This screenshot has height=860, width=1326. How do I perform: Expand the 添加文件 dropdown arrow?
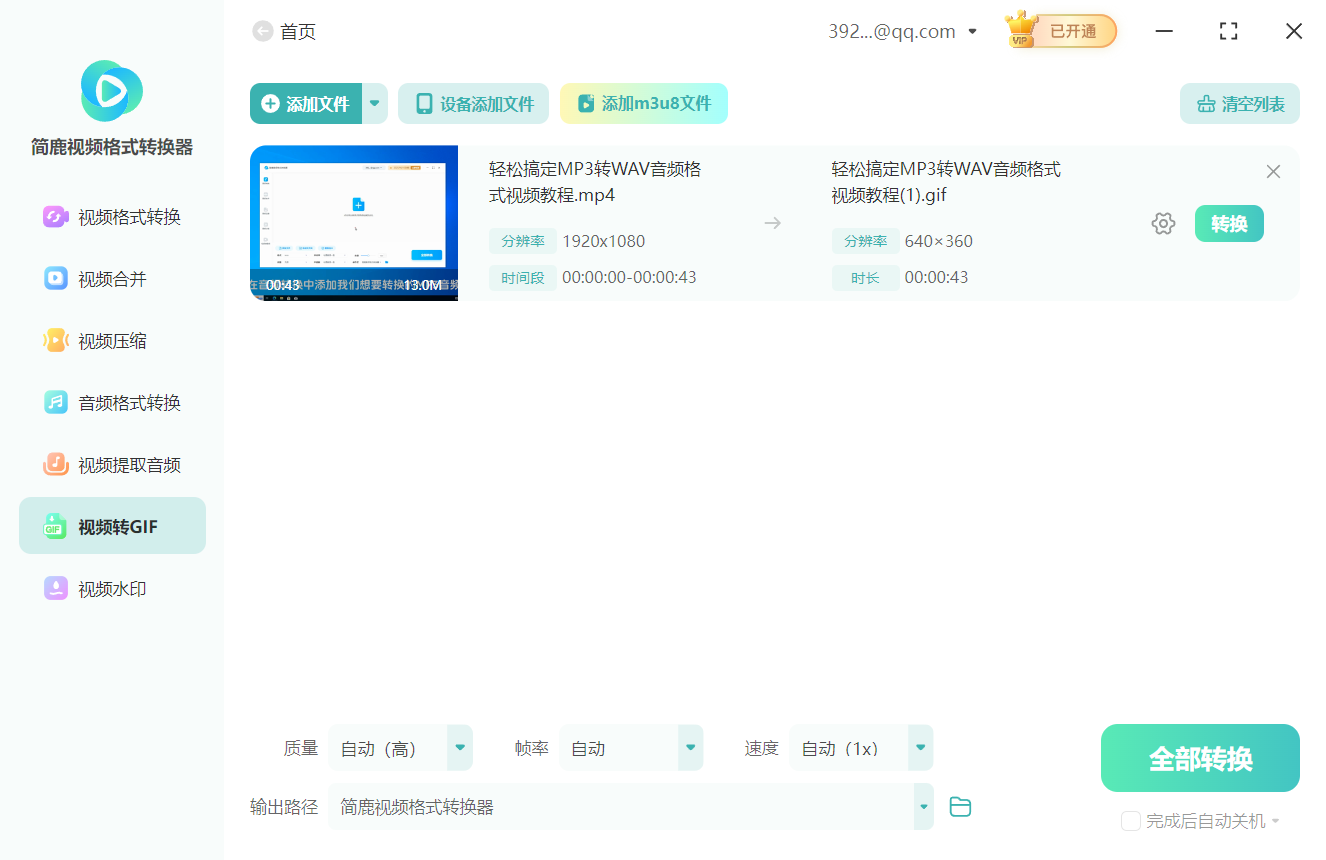click(374, 103)
